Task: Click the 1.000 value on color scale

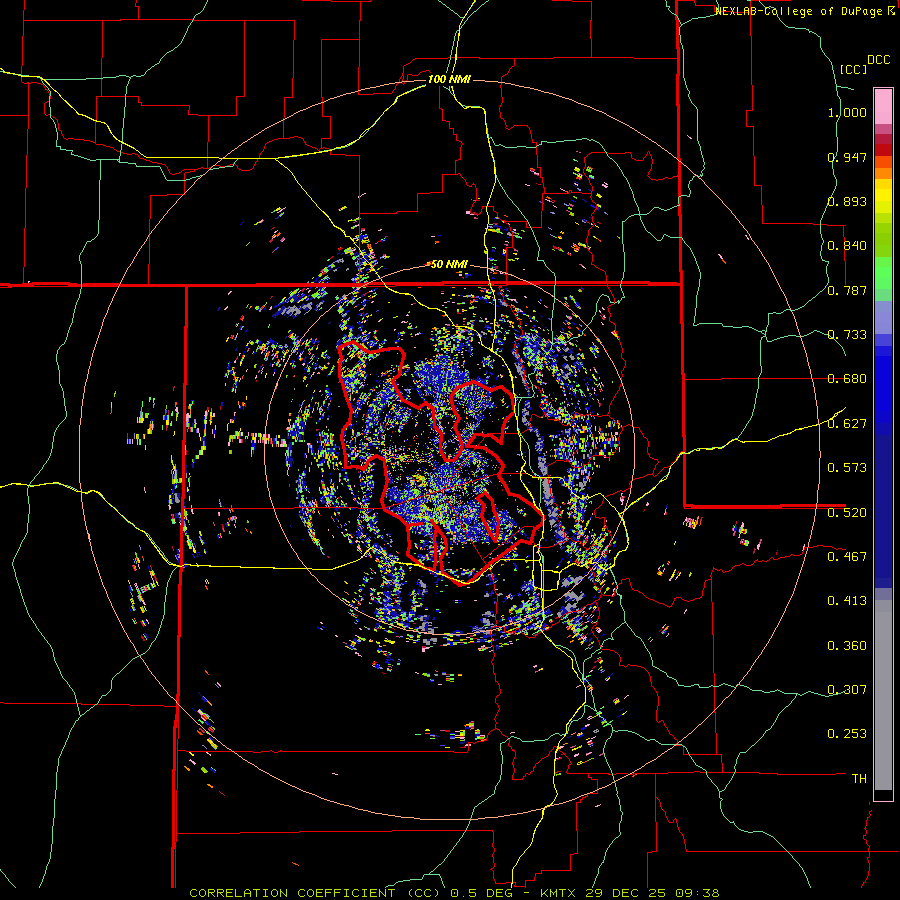Action: (847, 112)
